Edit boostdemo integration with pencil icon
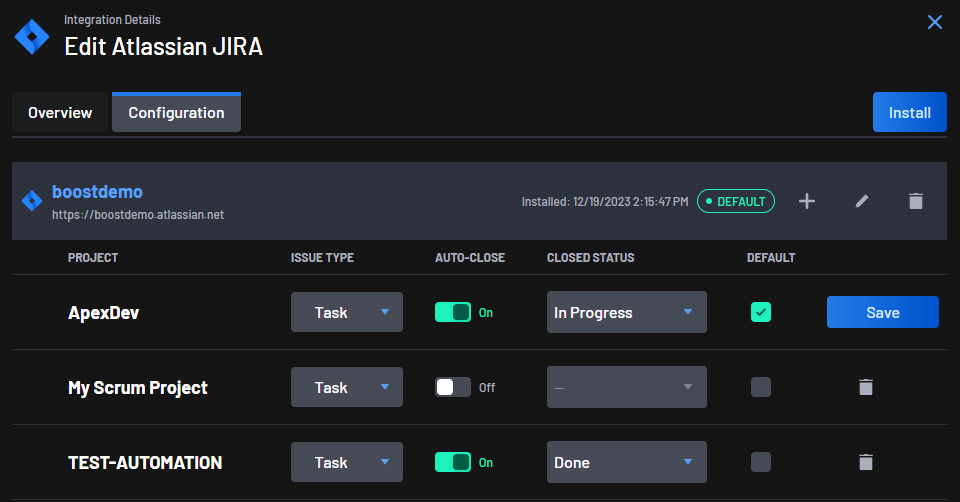 (x=861, y=201)
